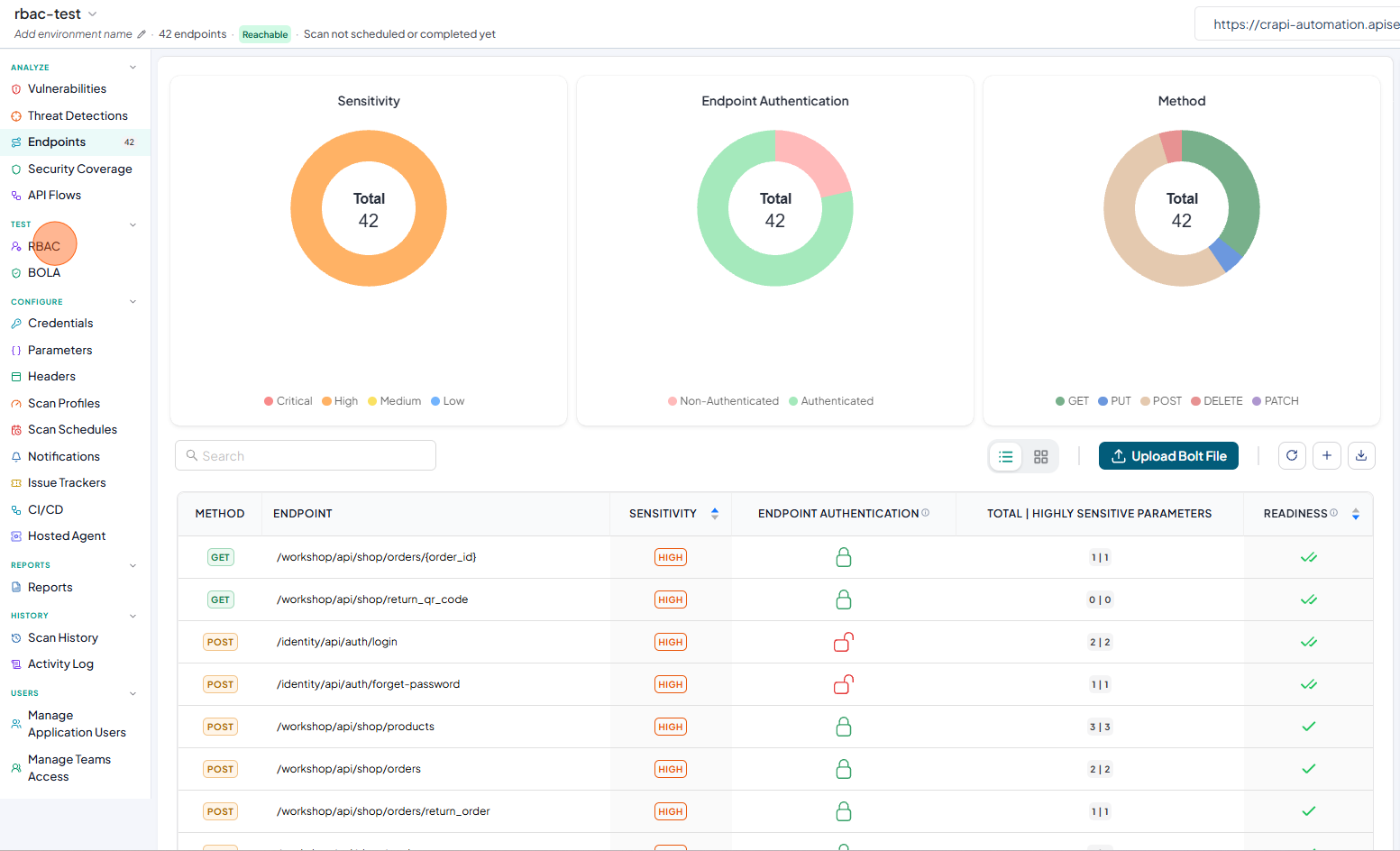Click the crapi-automation URL field

[1298, 24]
